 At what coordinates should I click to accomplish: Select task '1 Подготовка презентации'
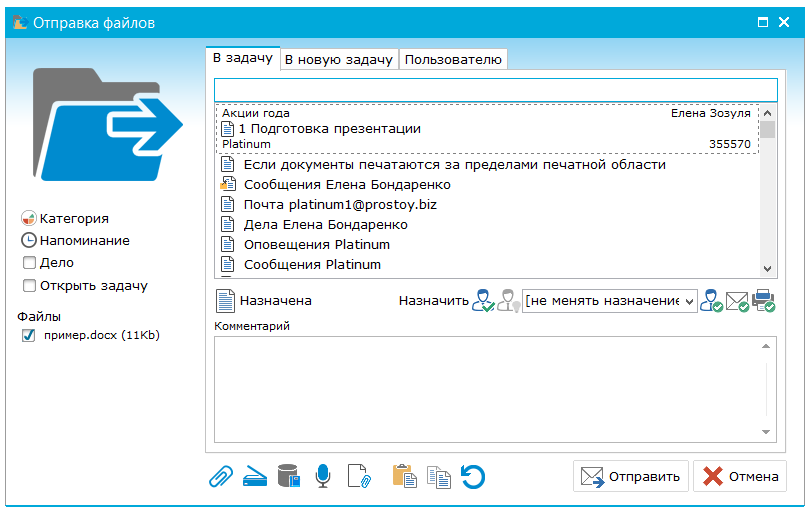[x=487, y=129]
